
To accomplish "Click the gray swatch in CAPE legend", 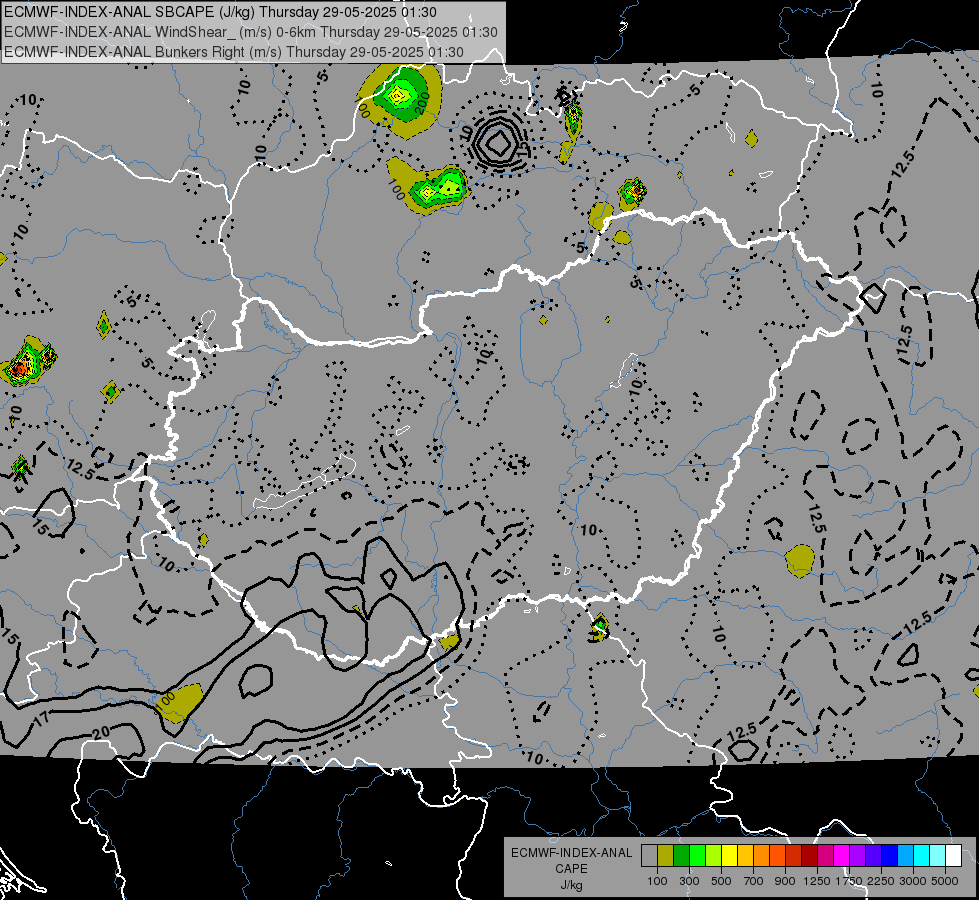I will click(649, 855).
